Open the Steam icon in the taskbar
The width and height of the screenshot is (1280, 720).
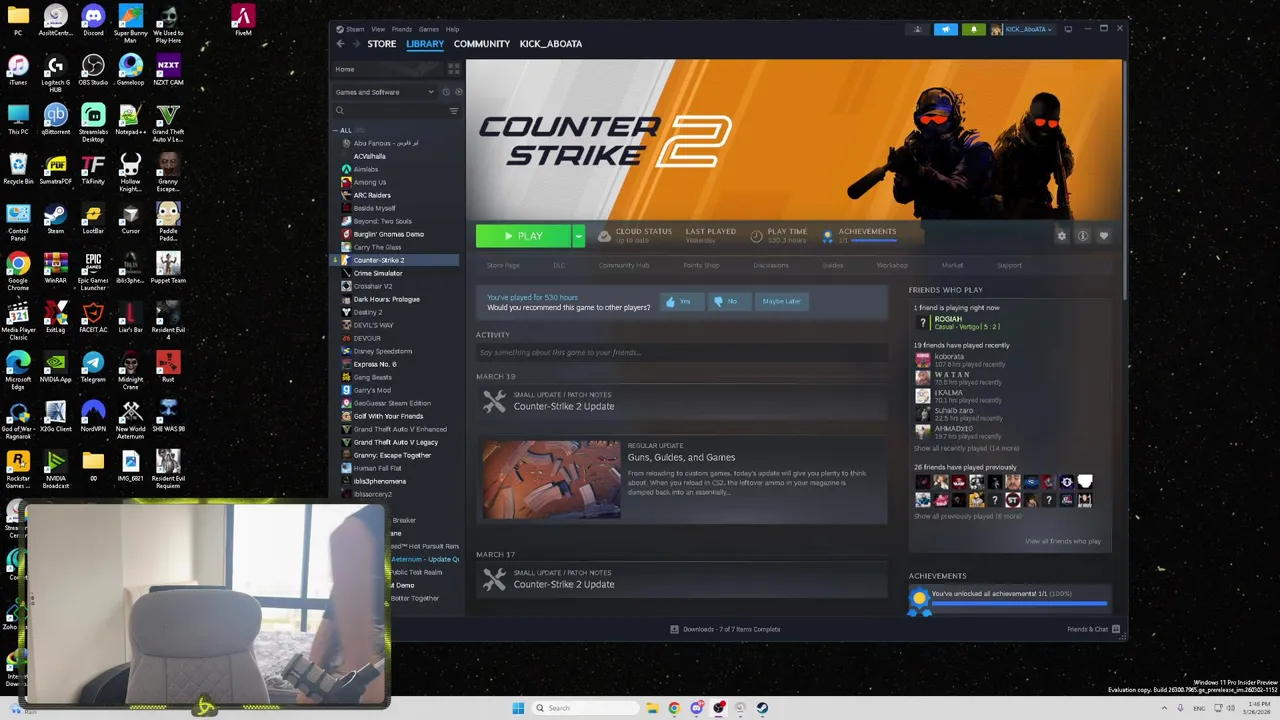762,708
